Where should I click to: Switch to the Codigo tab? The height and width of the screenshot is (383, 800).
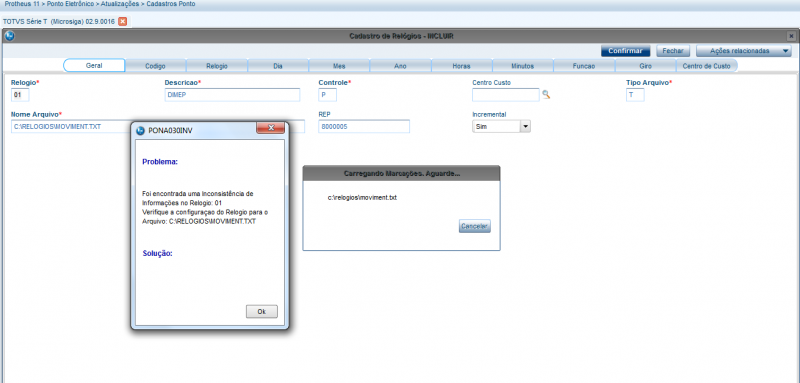(x=155, y=66)
